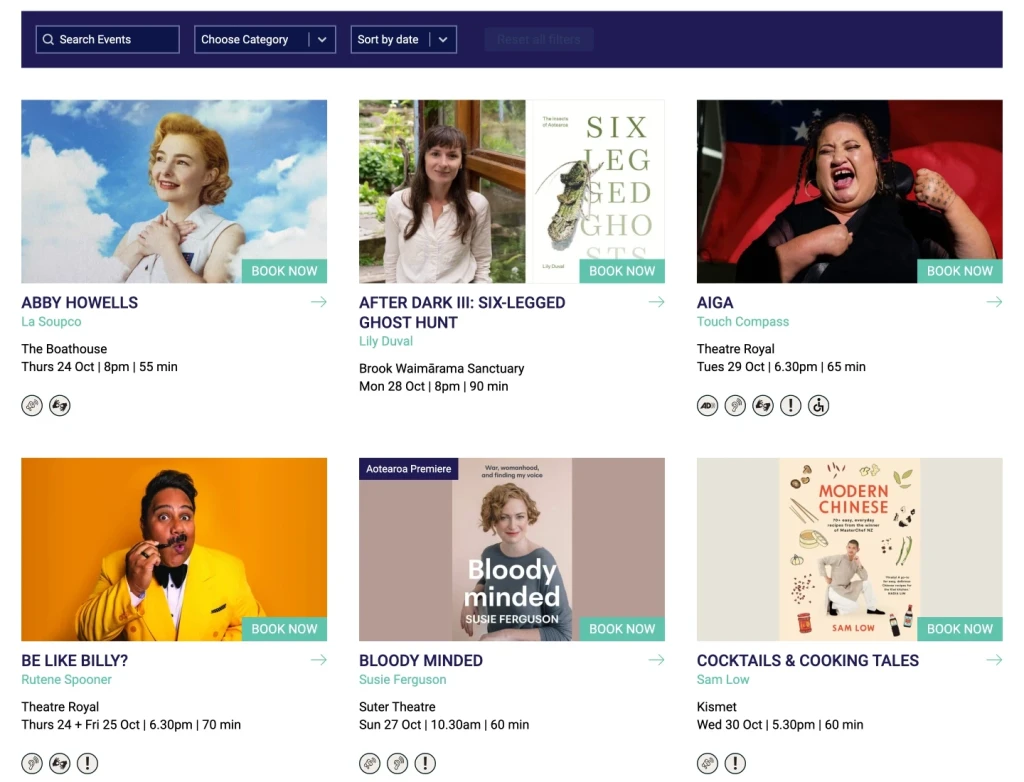Click the content warning icon under Be Like Billy?
The height and width of the screenshot is (782, 1024).
(88, 764)
